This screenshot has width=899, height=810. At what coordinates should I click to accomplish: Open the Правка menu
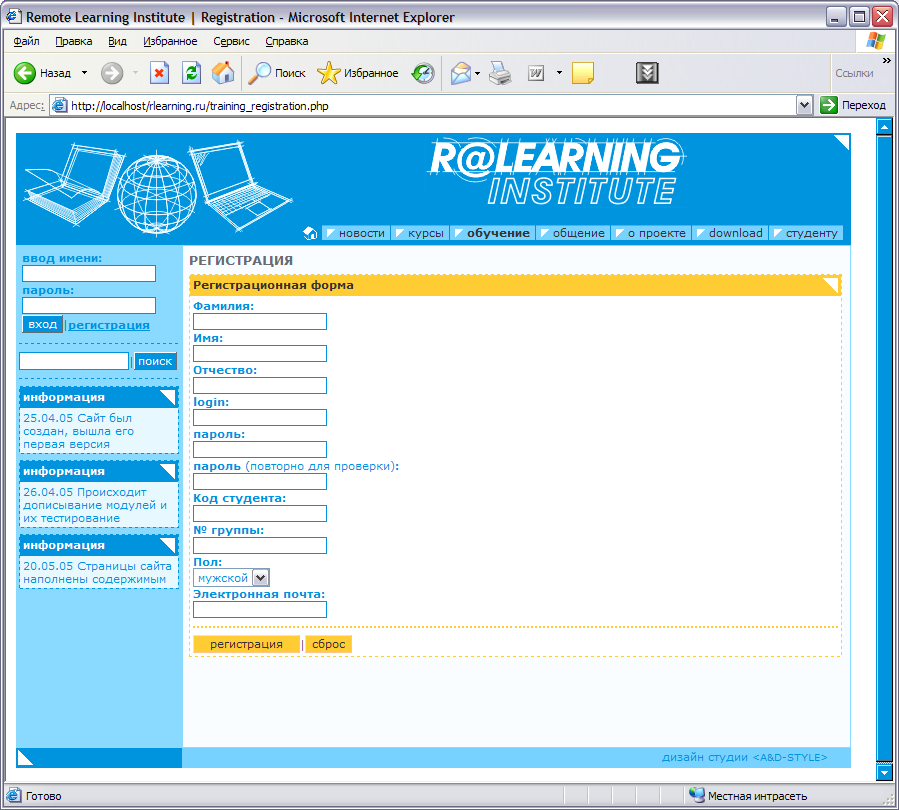[73, 41]
